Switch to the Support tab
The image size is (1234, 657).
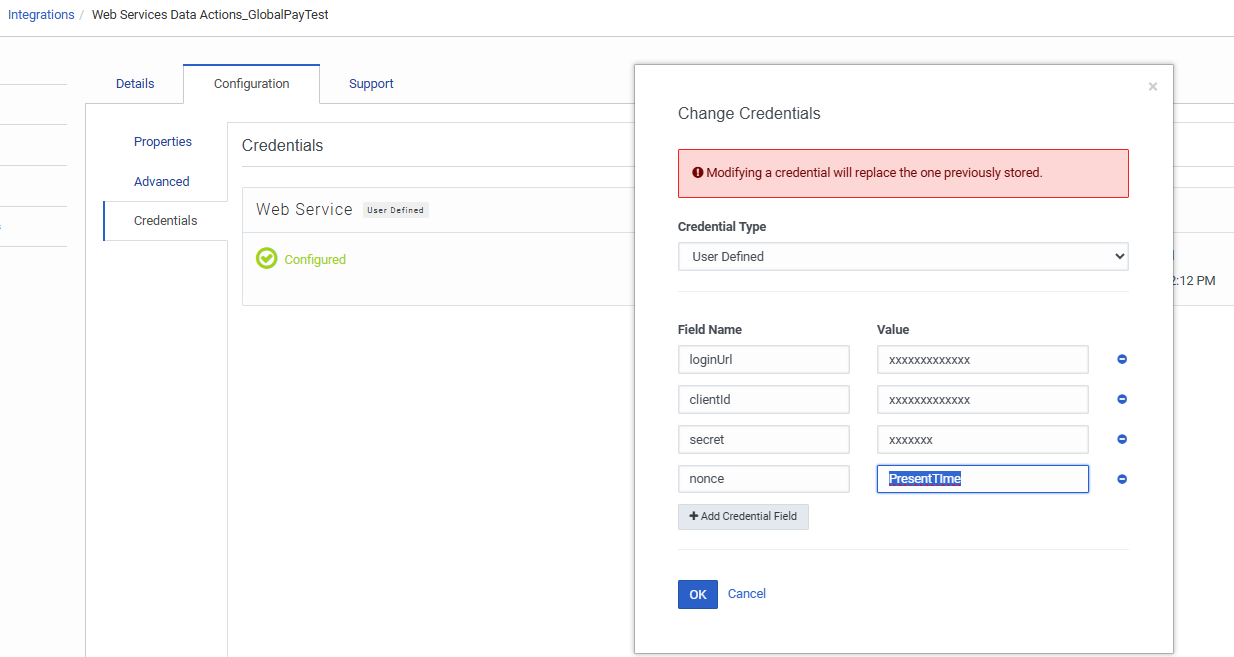pos(371,84)
